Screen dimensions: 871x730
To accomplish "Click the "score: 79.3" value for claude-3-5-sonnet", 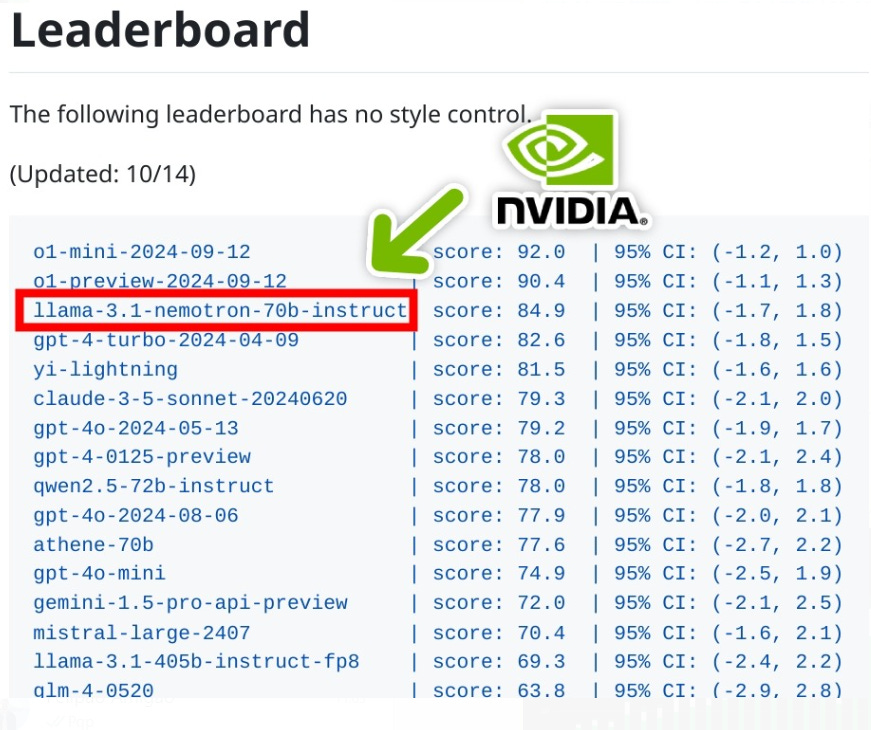I will [499, 398].
